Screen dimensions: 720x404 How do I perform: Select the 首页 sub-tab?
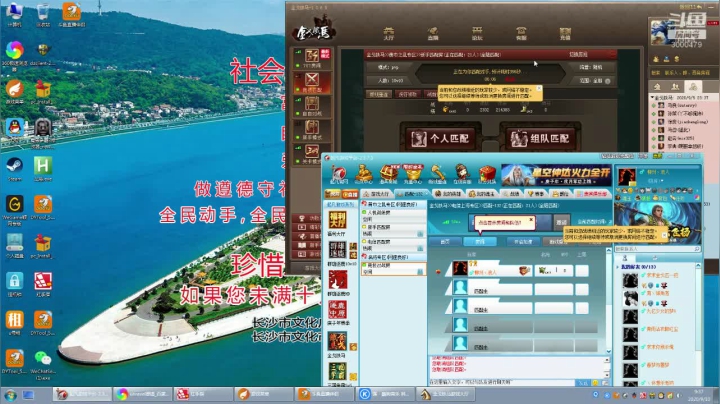[x=445, y=241]
